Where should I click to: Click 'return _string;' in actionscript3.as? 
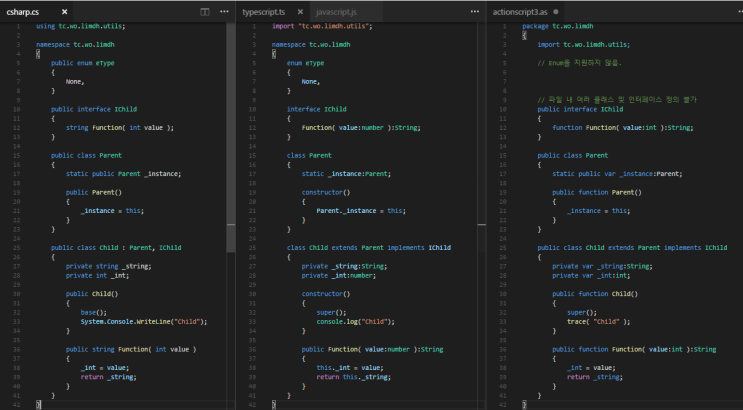click(x=595, y=377)
